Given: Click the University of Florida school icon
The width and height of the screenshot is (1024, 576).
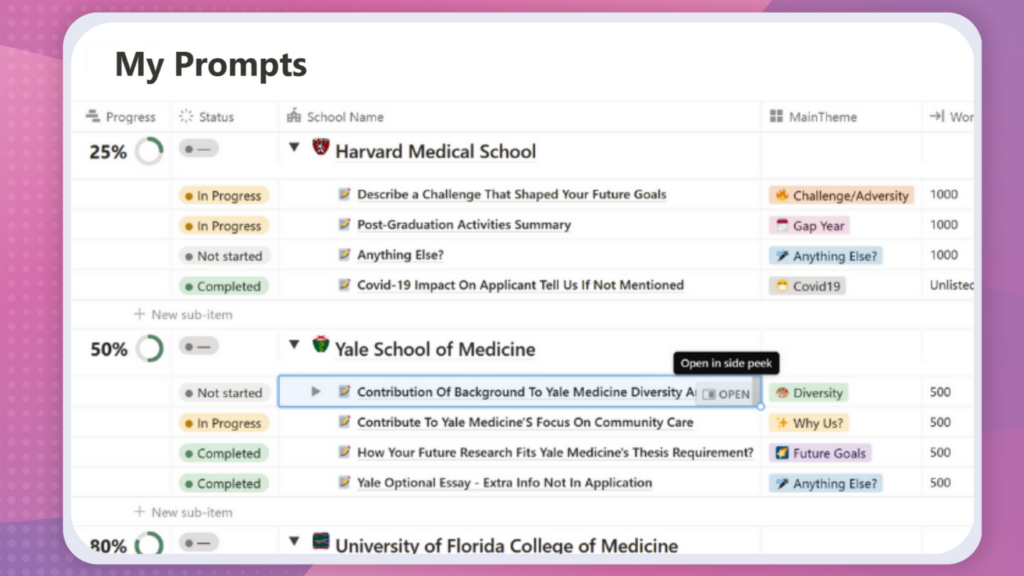Looking at the screenshot, I should (x=321, y=541).
